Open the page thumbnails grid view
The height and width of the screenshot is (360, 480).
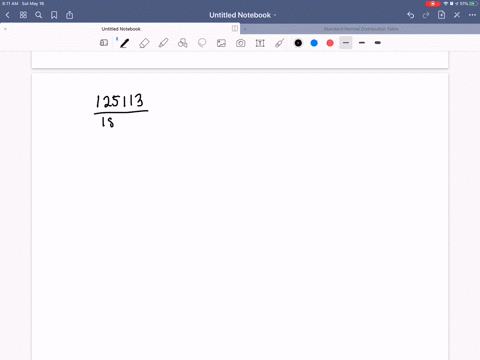[23, 15]
